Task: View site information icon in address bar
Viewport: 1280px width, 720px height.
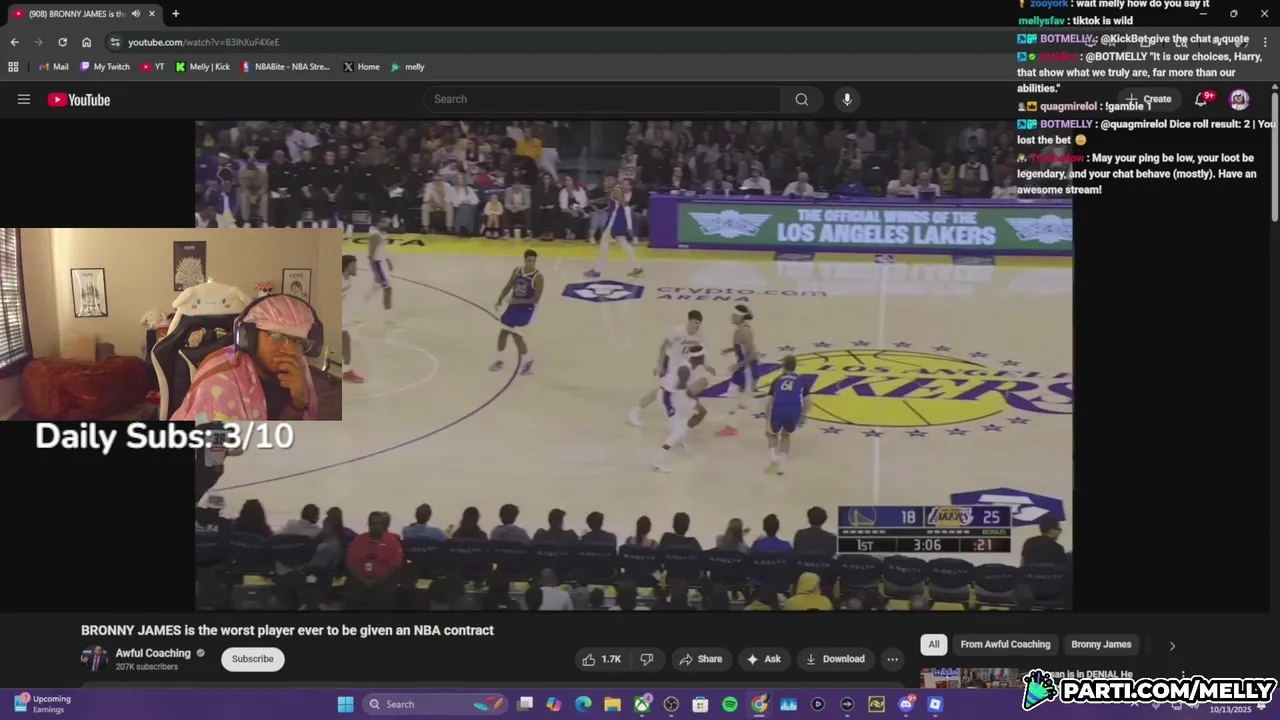Action: pos(115,42)
